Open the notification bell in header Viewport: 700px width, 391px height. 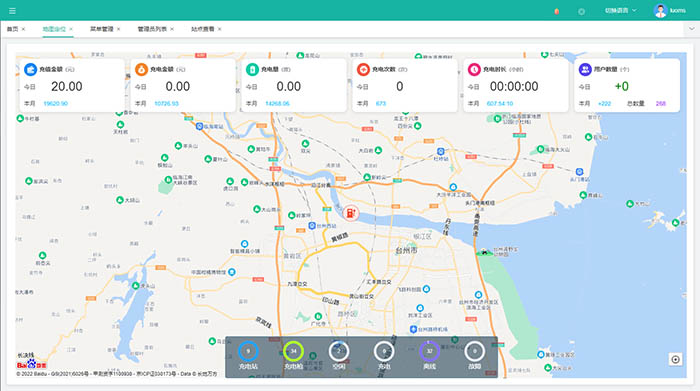(557, 11)
